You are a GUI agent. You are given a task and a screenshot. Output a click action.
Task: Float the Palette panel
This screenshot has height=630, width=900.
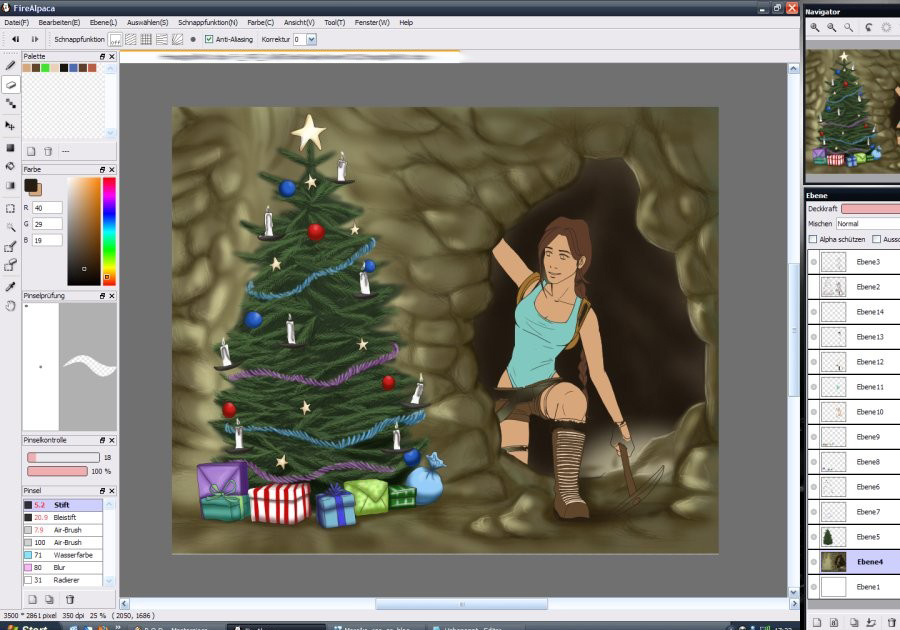[102, 56]
